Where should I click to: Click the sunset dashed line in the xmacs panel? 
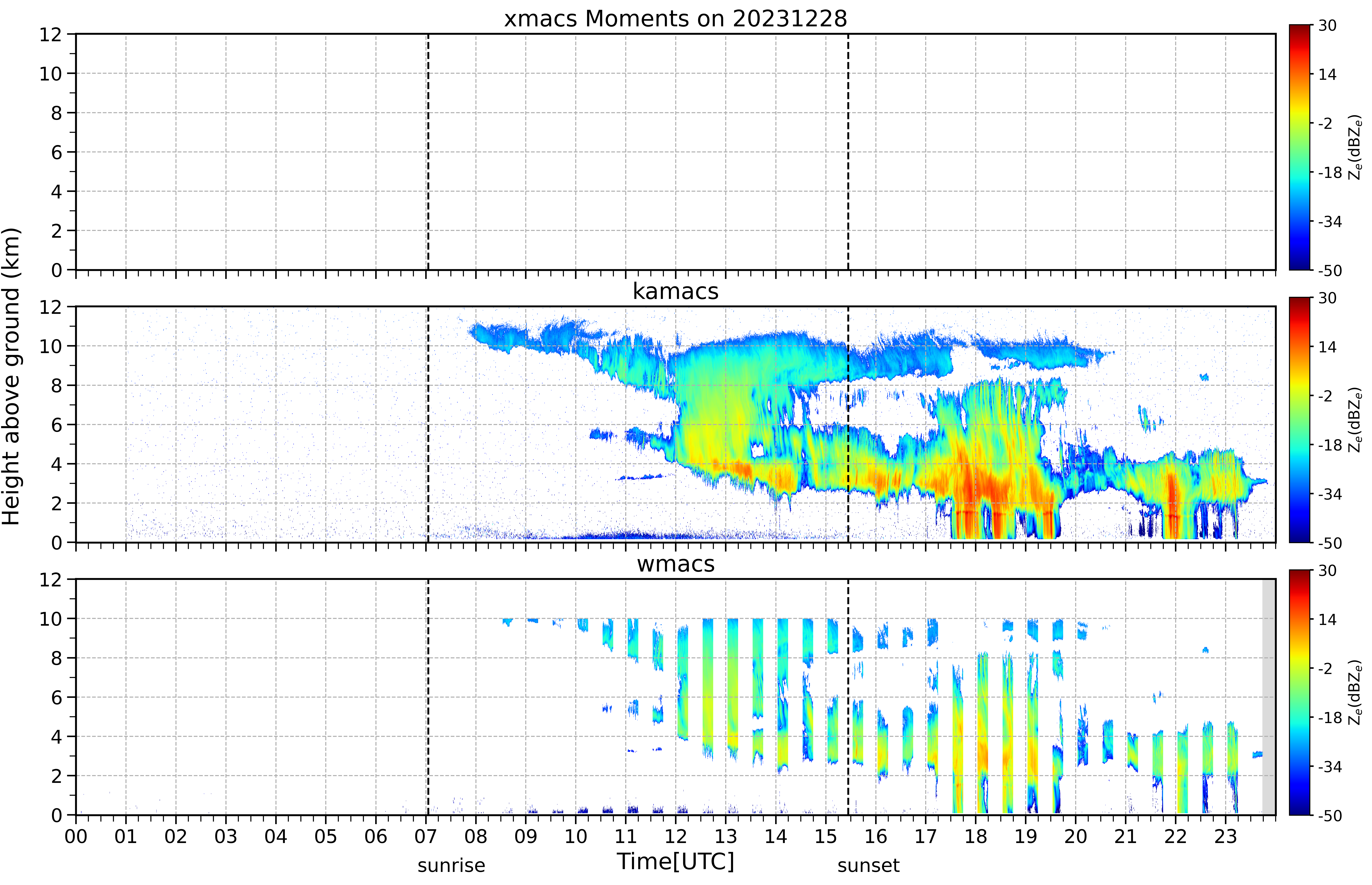pyautogui.click(x=848, y=152)
